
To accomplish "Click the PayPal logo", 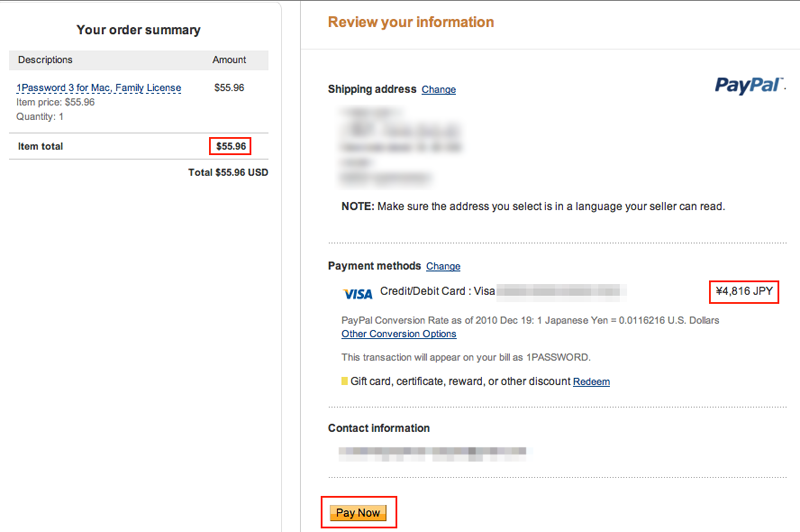I will point(749,85).
